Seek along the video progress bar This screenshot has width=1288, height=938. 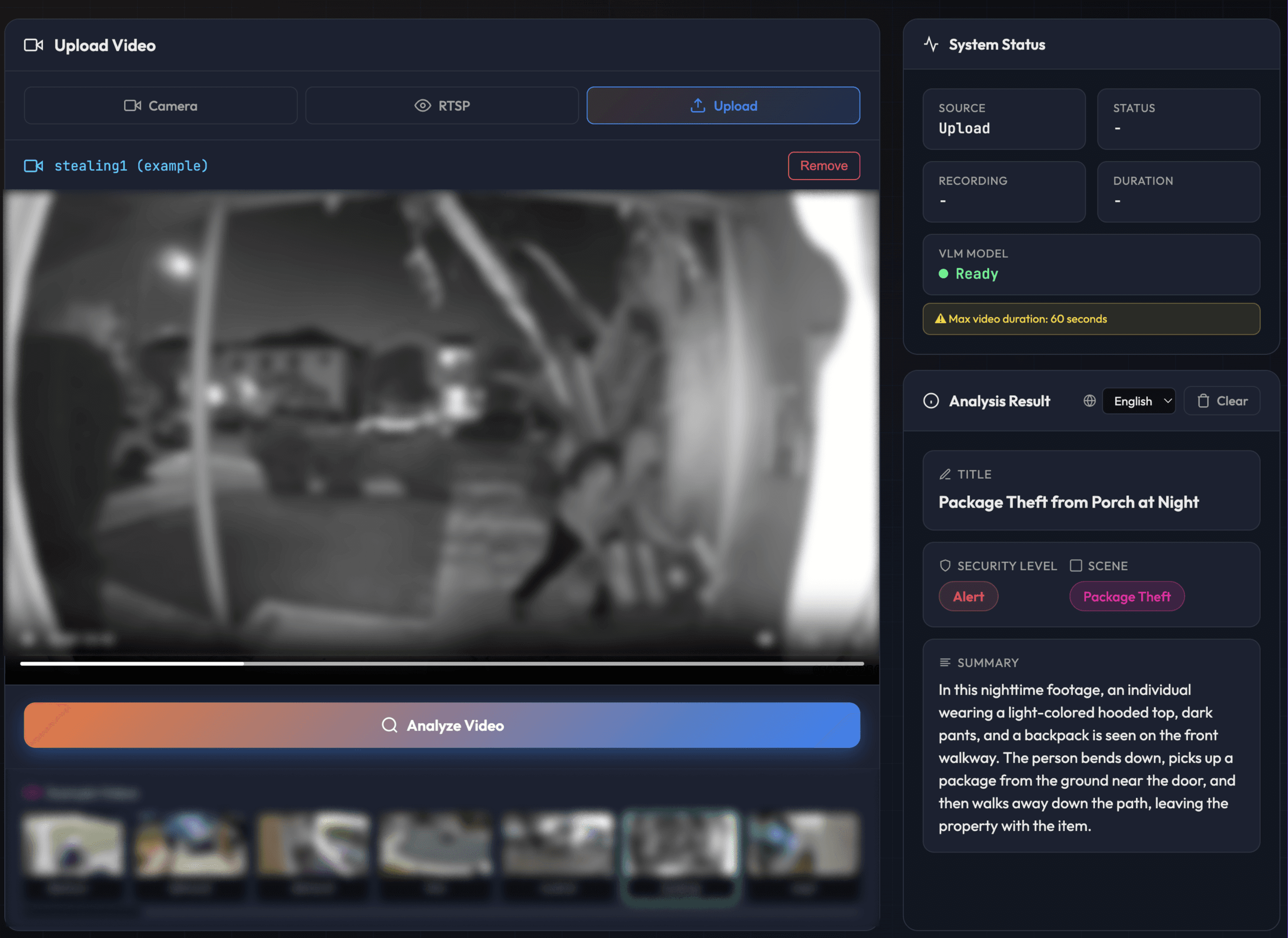pyautogui.click(x=442, y=663)
